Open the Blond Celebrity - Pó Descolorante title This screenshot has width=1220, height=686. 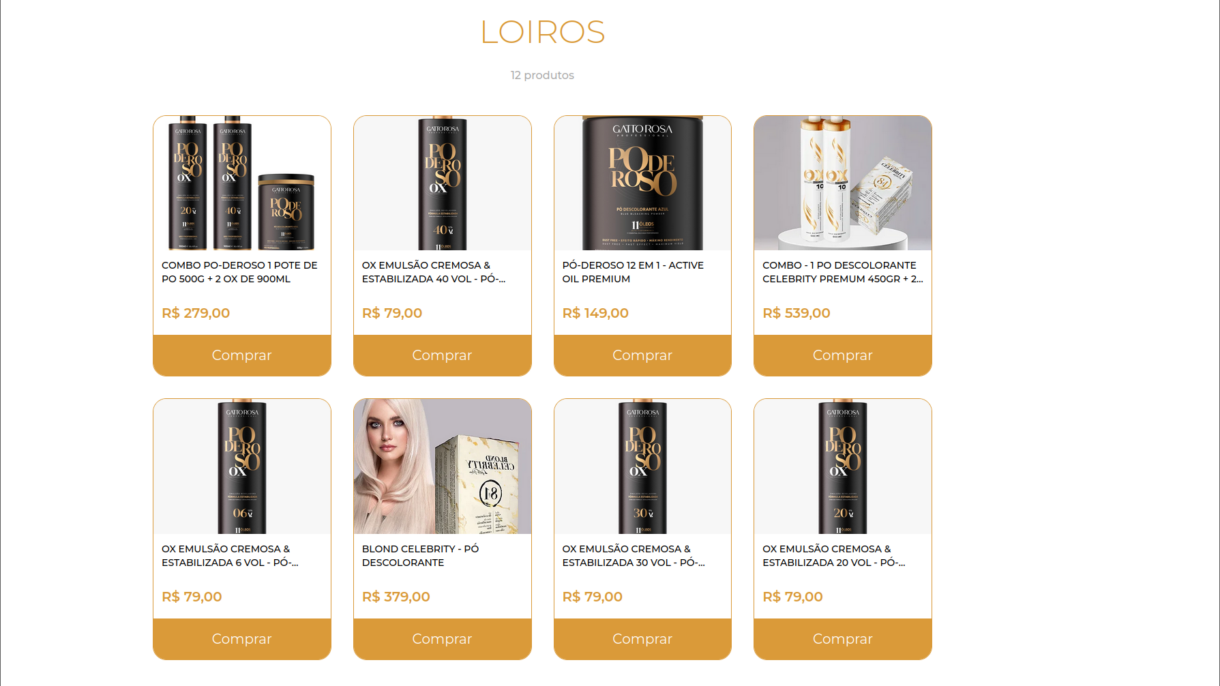coord(420,556)
